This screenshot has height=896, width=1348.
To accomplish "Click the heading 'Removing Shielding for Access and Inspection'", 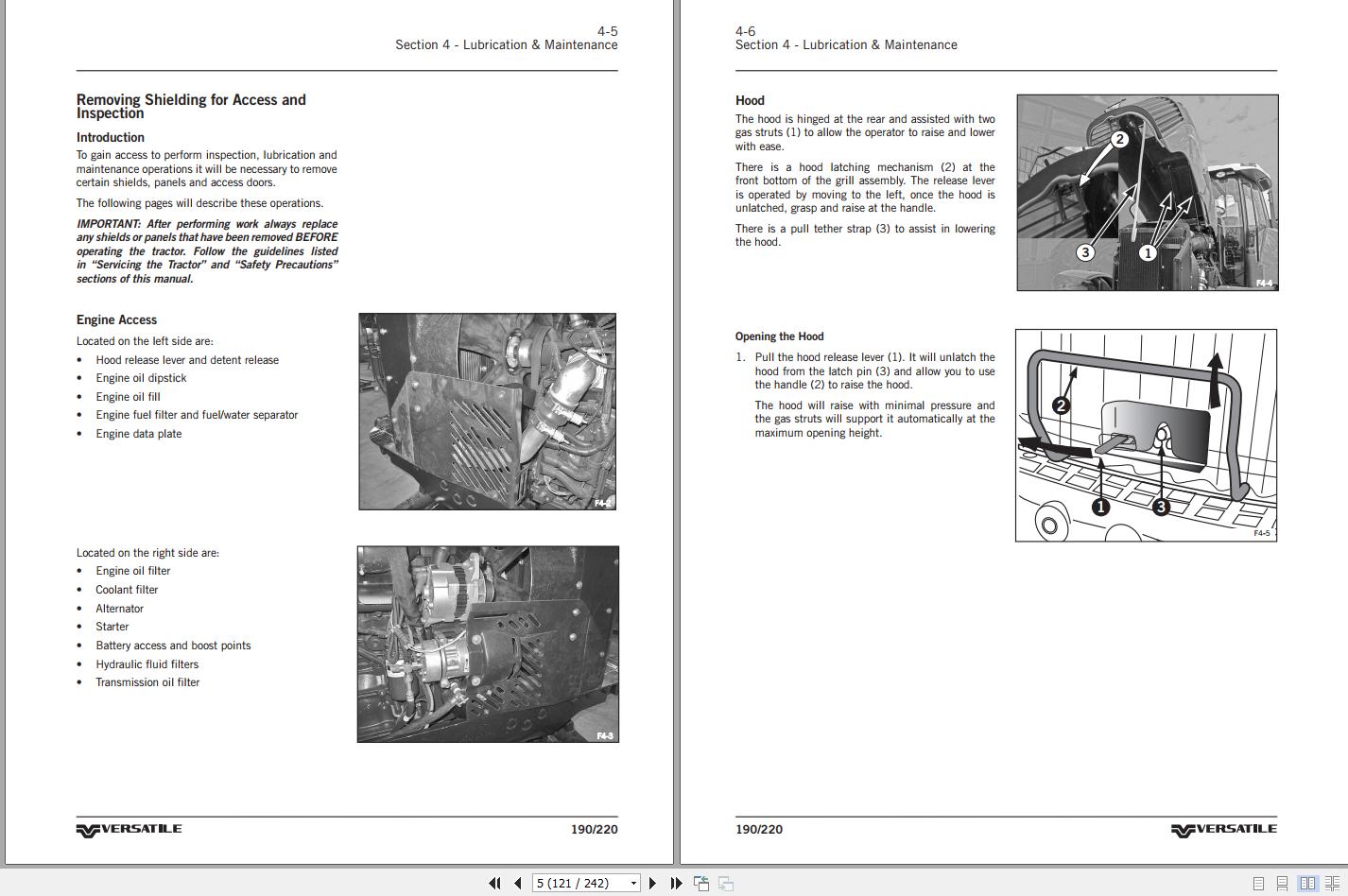I will (191, 106).
